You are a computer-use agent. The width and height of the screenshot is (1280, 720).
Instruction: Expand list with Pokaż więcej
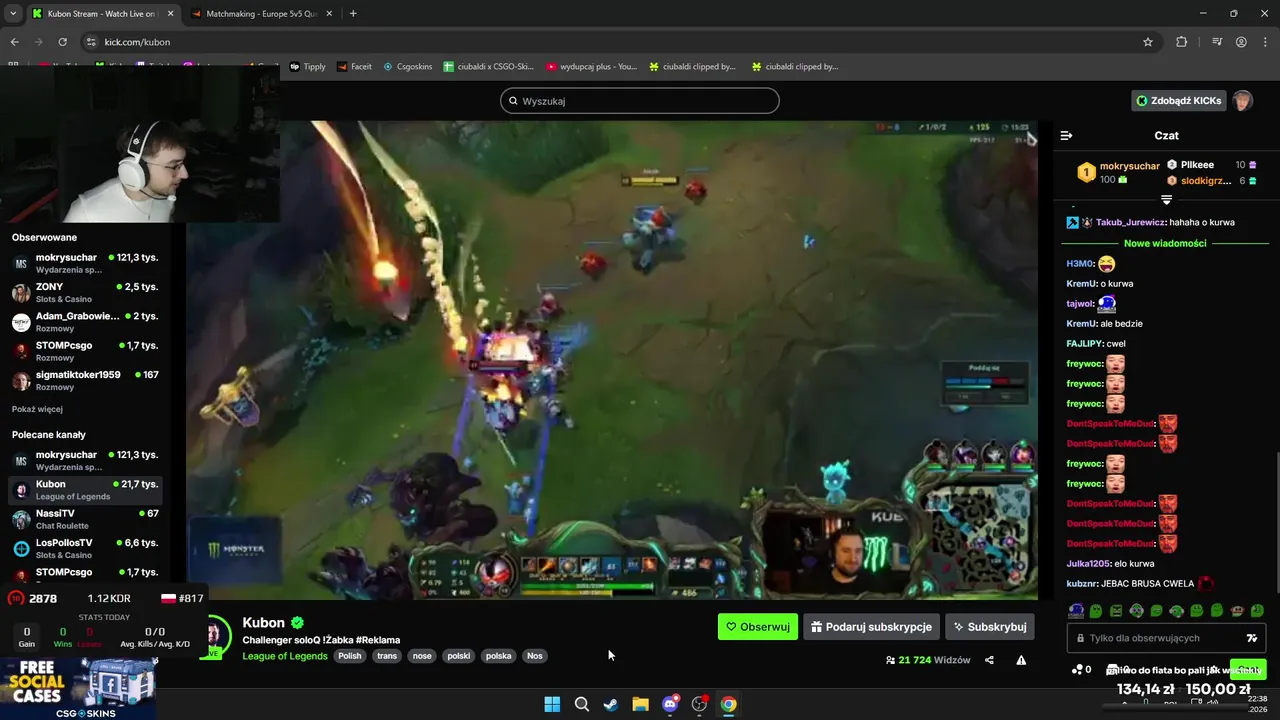pyautogui.click(x=37, y=409)
